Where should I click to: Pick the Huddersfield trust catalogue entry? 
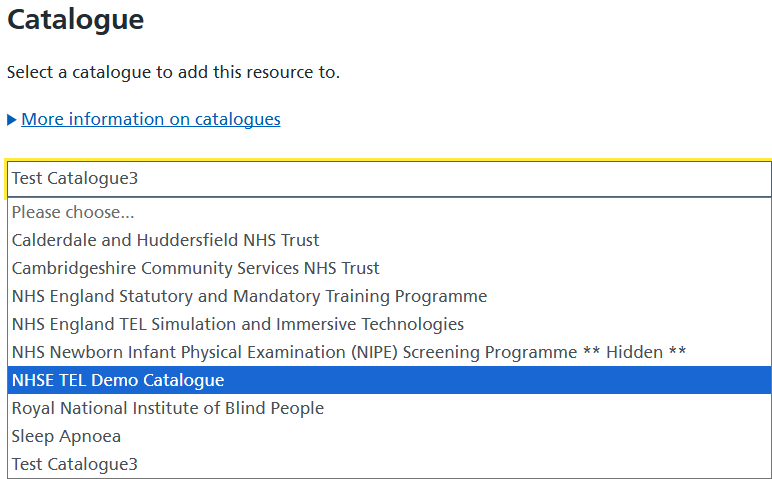click(389, 240)
